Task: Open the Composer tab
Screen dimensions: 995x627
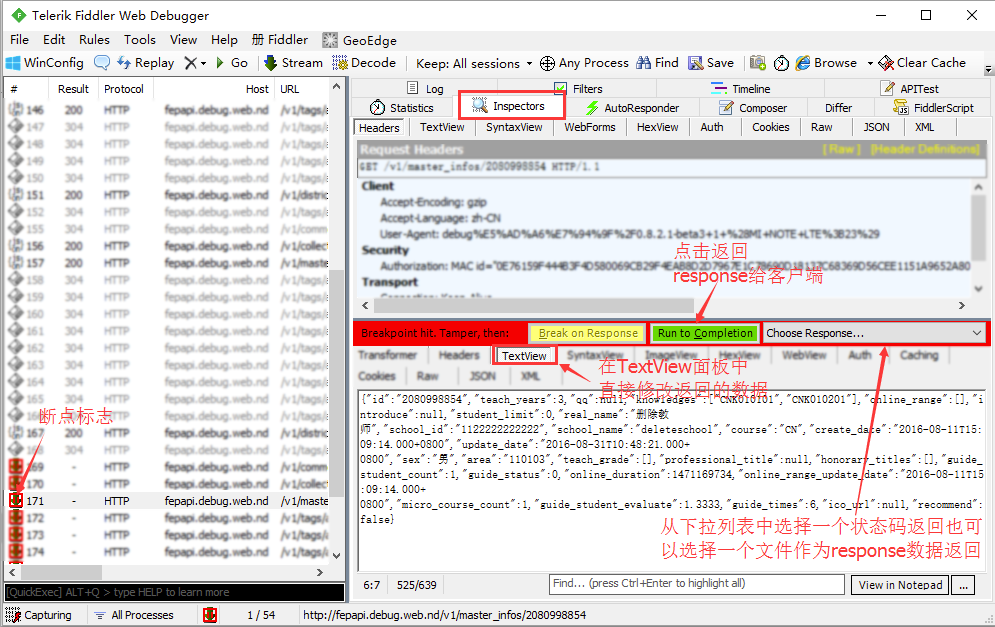Action: tap(753, 108)
